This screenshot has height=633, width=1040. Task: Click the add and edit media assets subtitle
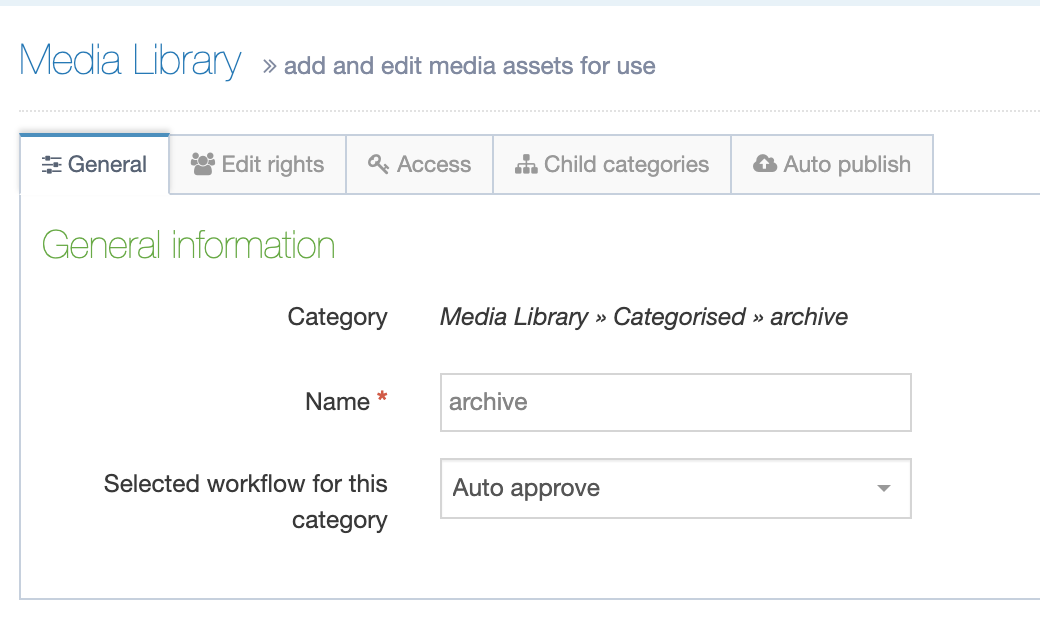click(469, 66)
